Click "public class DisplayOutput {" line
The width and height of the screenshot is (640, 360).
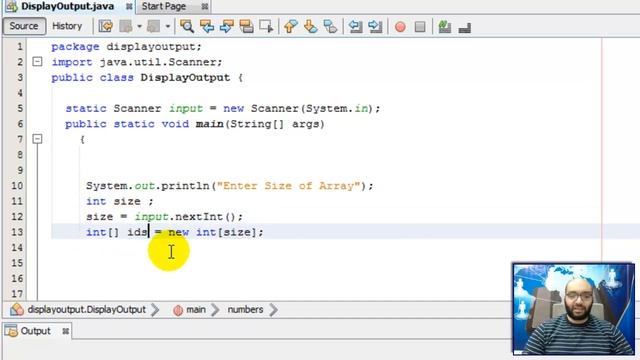[x=147, y=78]
